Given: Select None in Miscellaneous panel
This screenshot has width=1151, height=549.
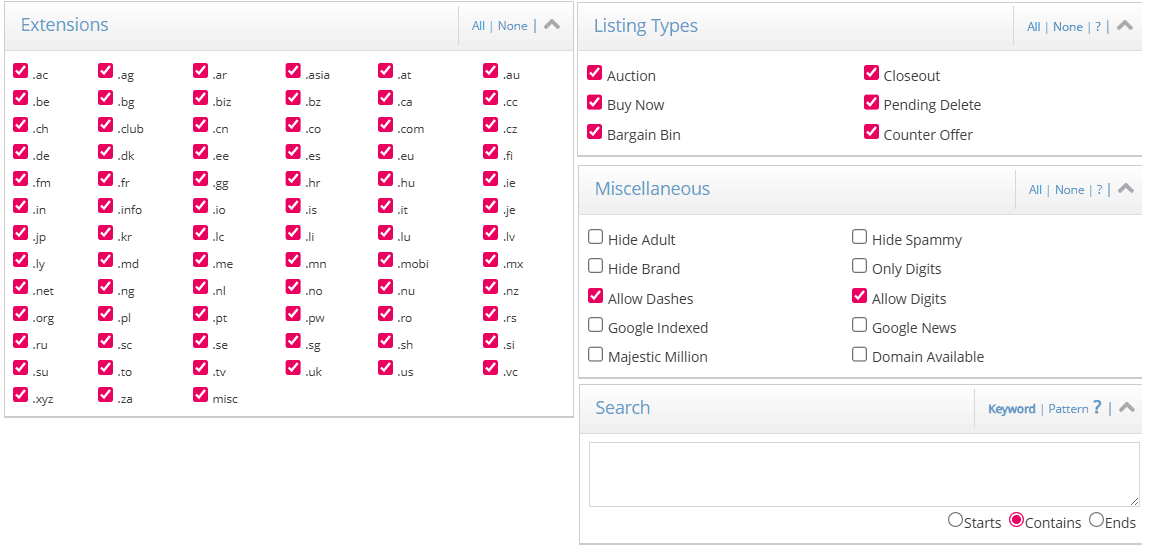Looking at the screenshot, I should point(1070,189).
